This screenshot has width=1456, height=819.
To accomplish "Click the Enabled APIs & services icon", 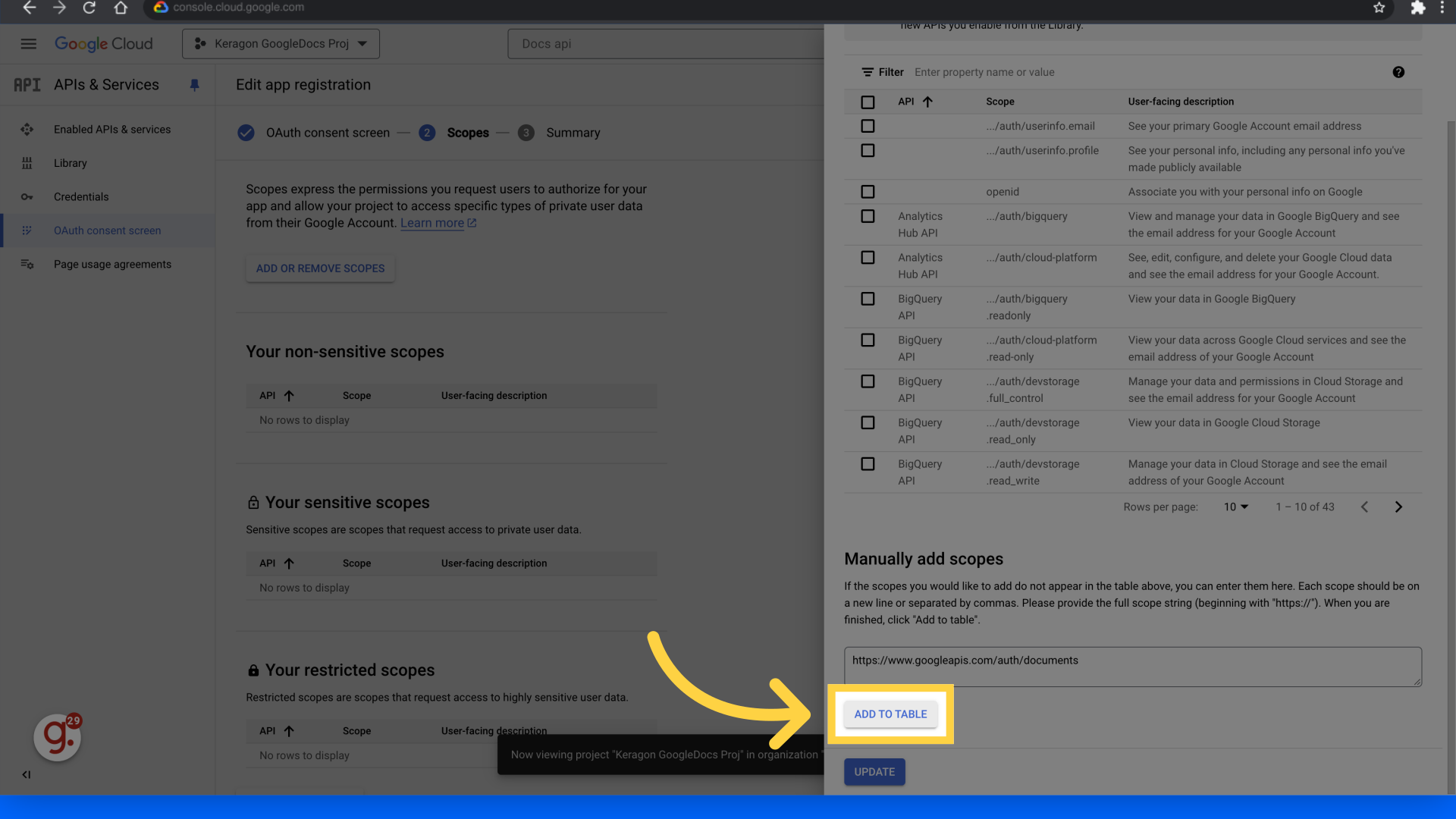I will [x=27, y=130].
